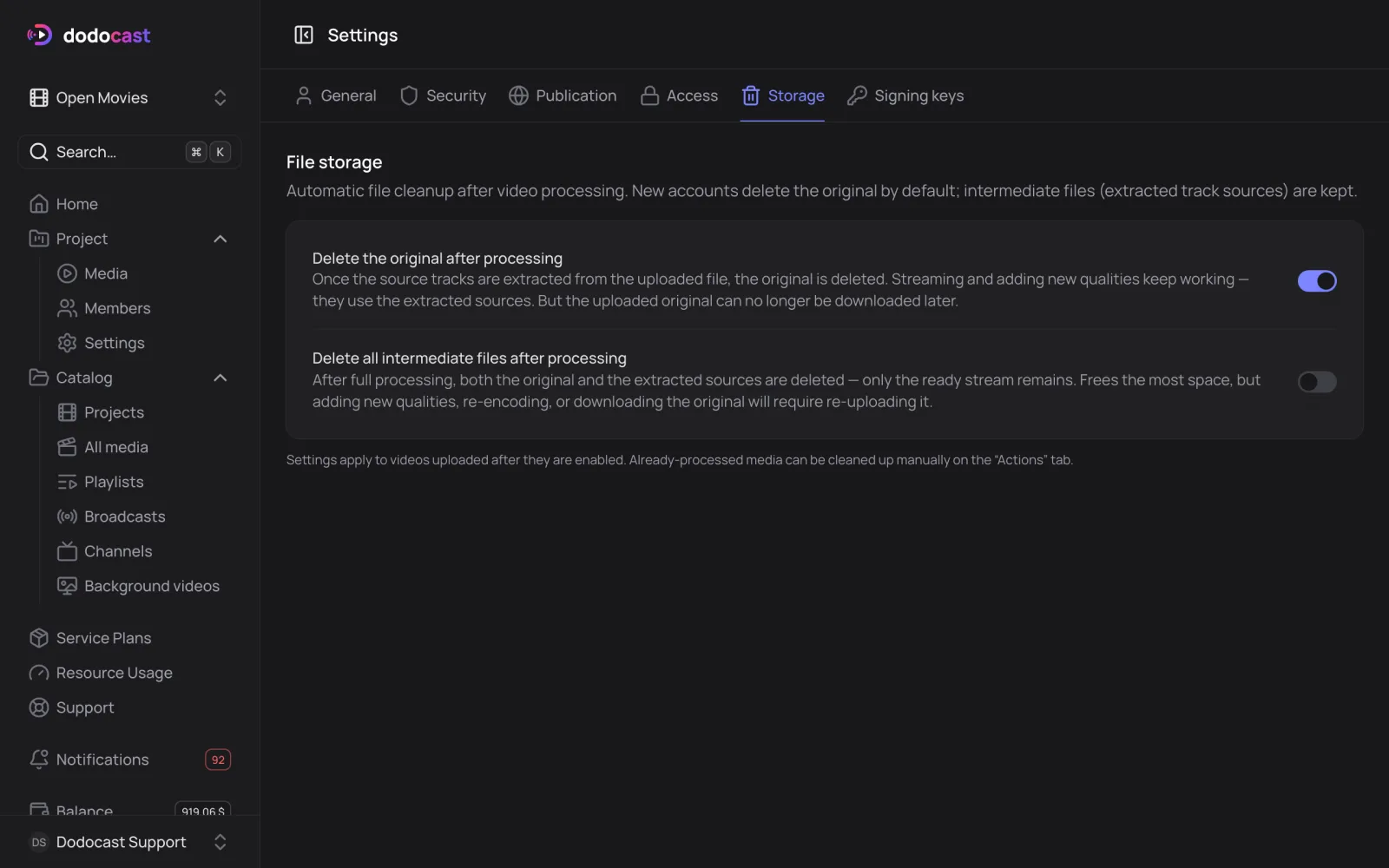The height and width of the screenshot is (868, 1389).
Task: Click the Members people icon
Action: coord(67,308)
